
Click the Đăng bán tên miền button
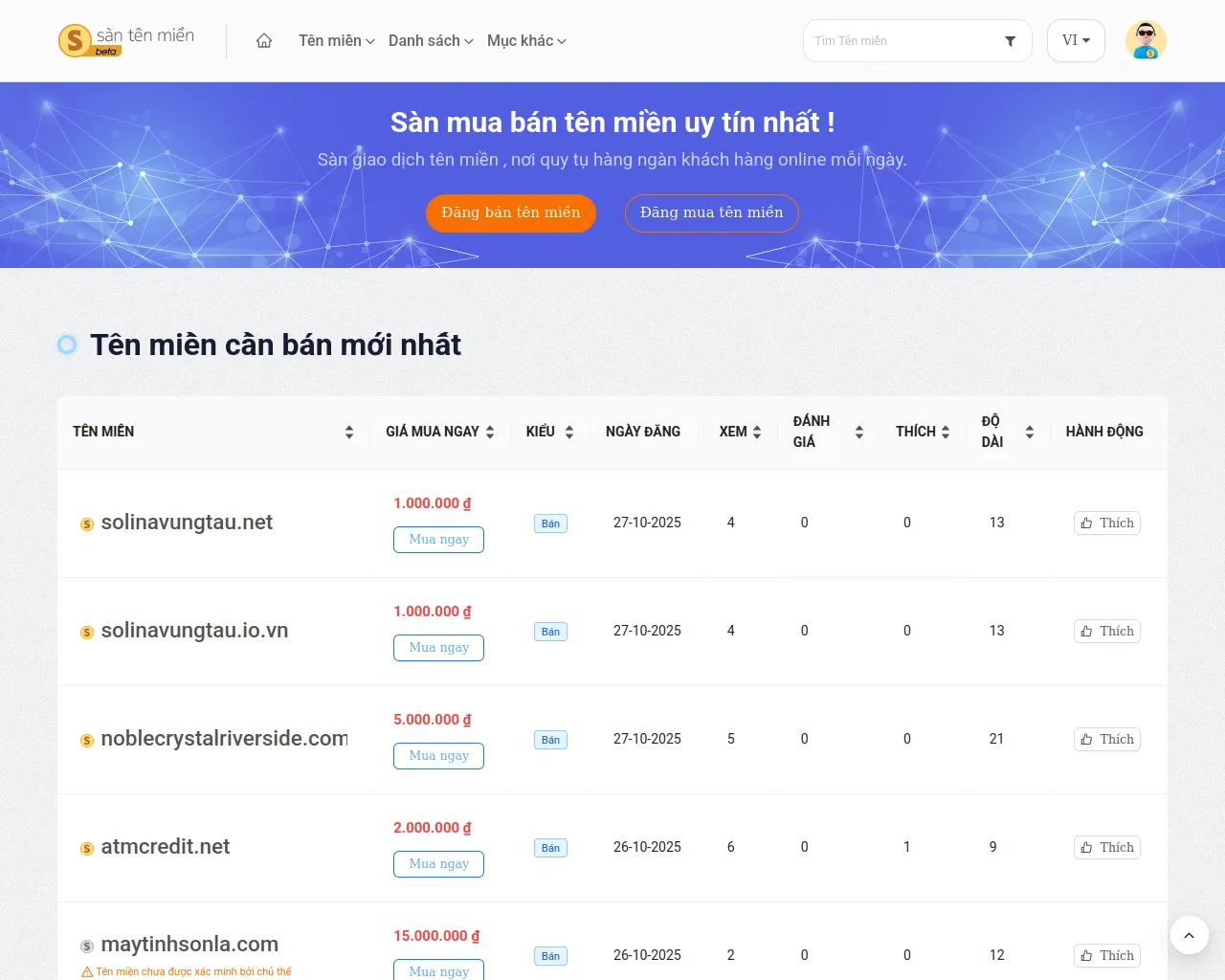511,212
